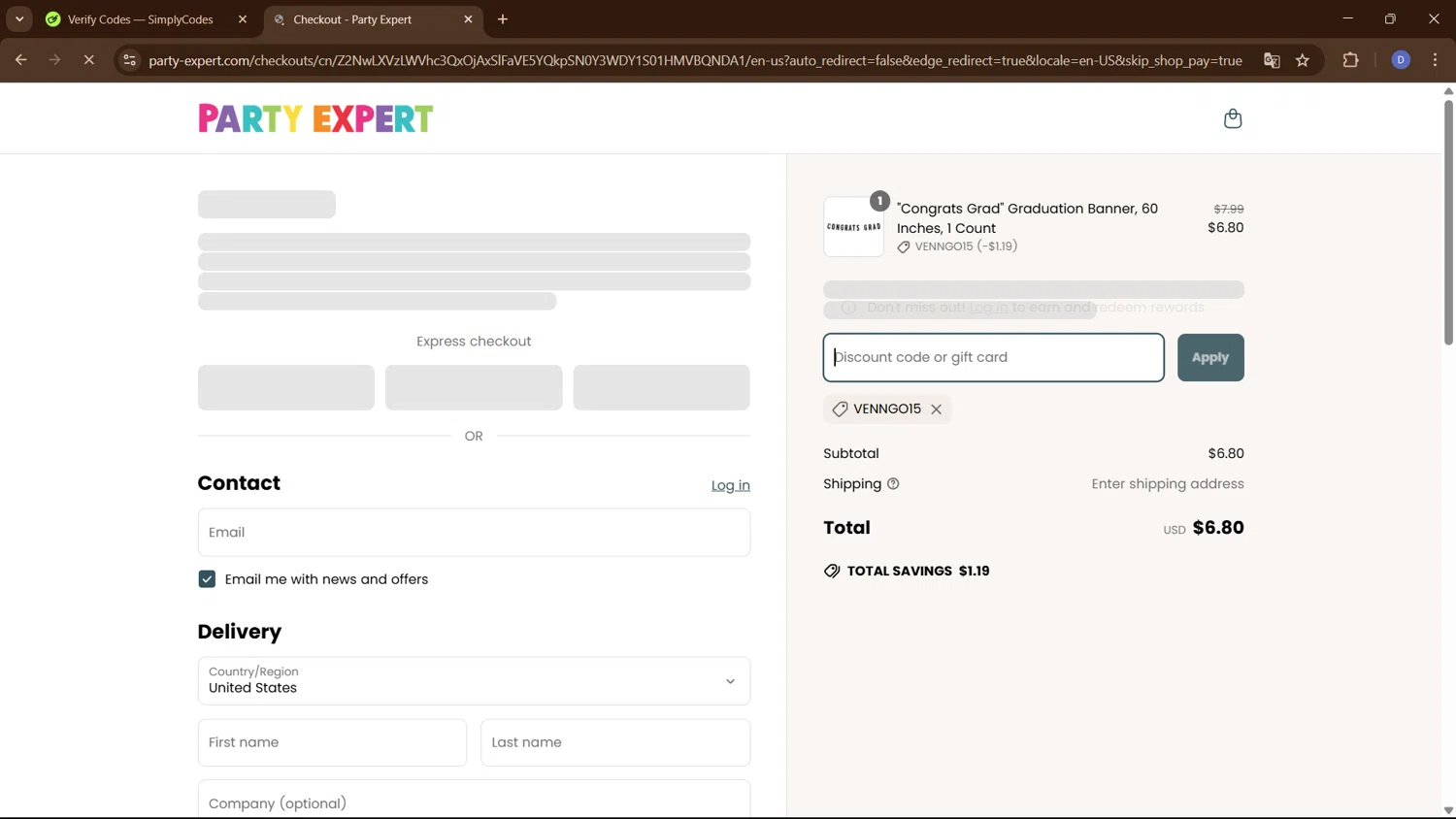1456x819 pixels.
Task: Click the translate page icon
Action: coord(1272,60)
